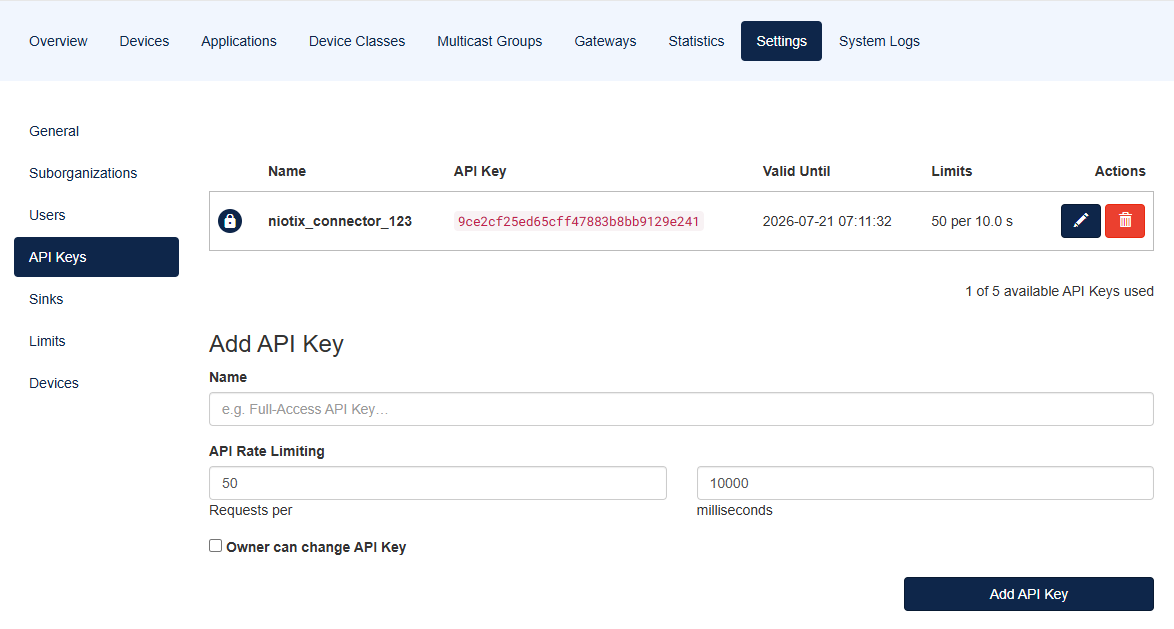This screenshot has height=629, width=1174.
Task: Click the API Rate Limiting label
Action: click(x=267, y=451)
